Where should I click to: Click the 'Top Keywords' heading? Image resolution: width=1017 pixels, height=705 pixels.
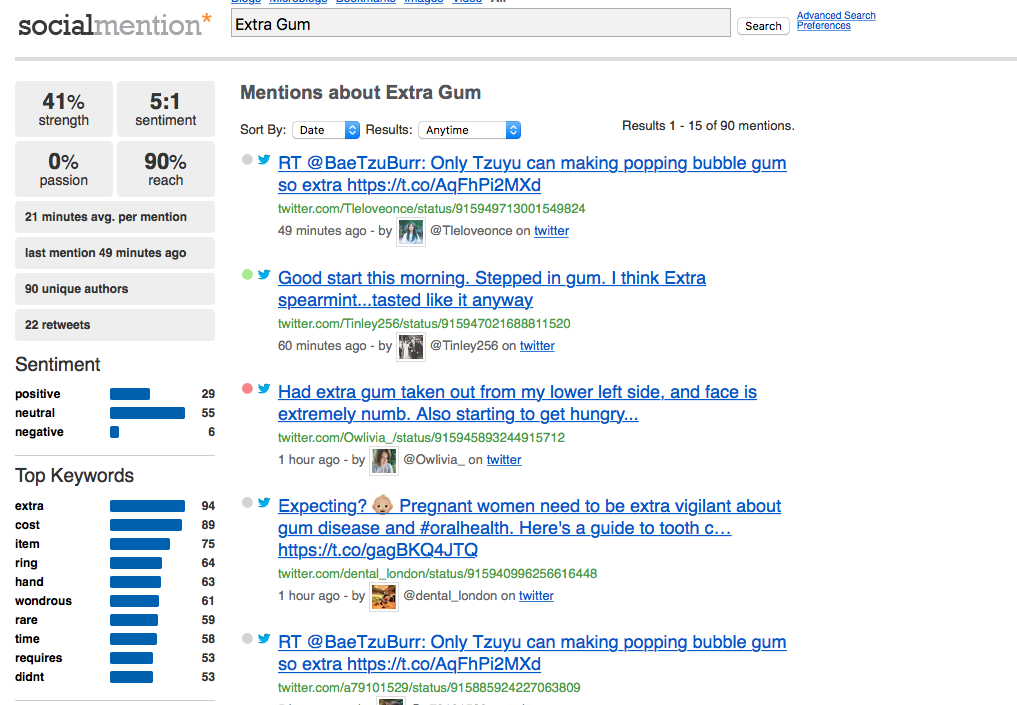(75, 476)
